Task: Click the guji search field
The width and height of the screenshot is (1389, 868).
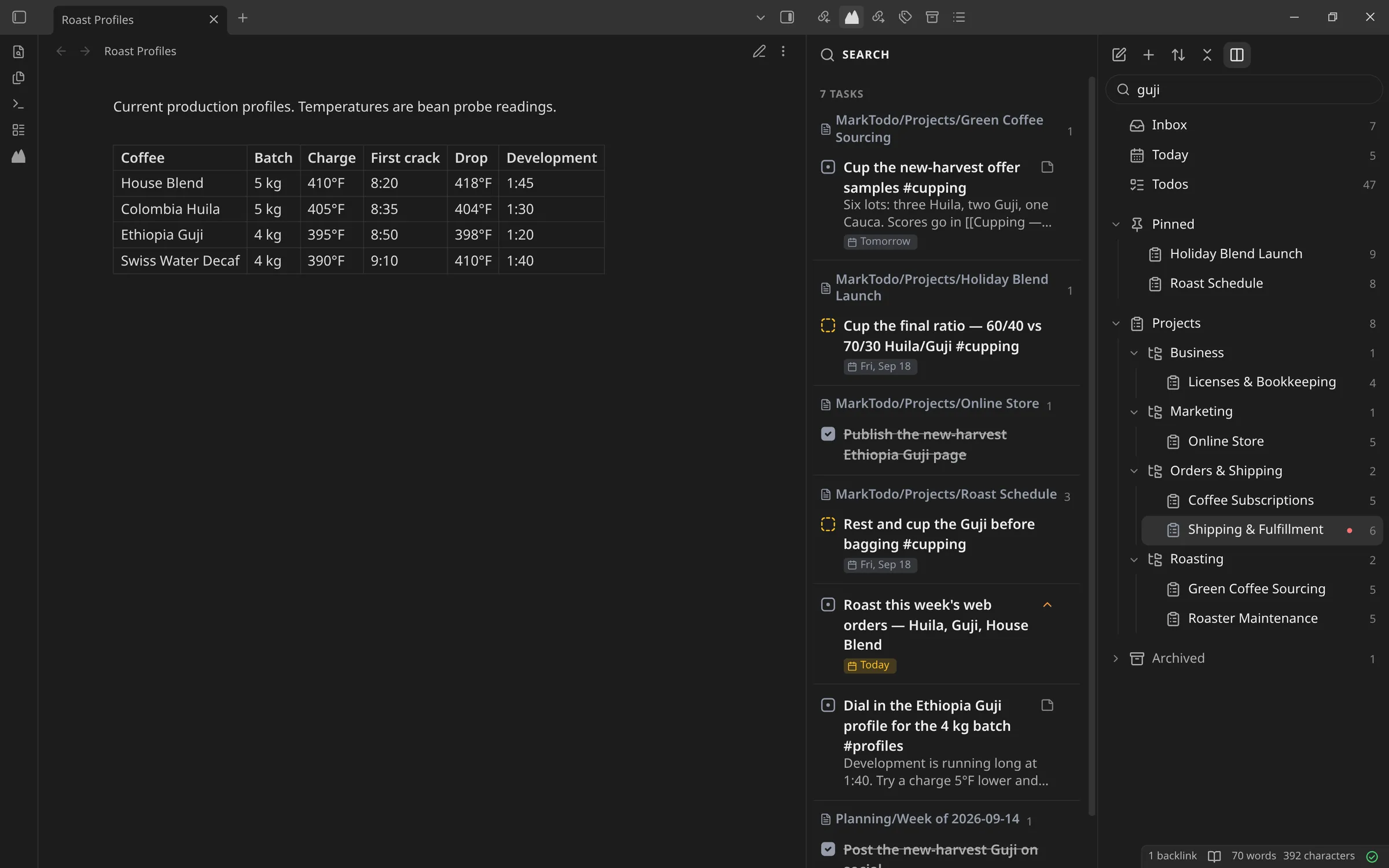Action: [1244, 90]
